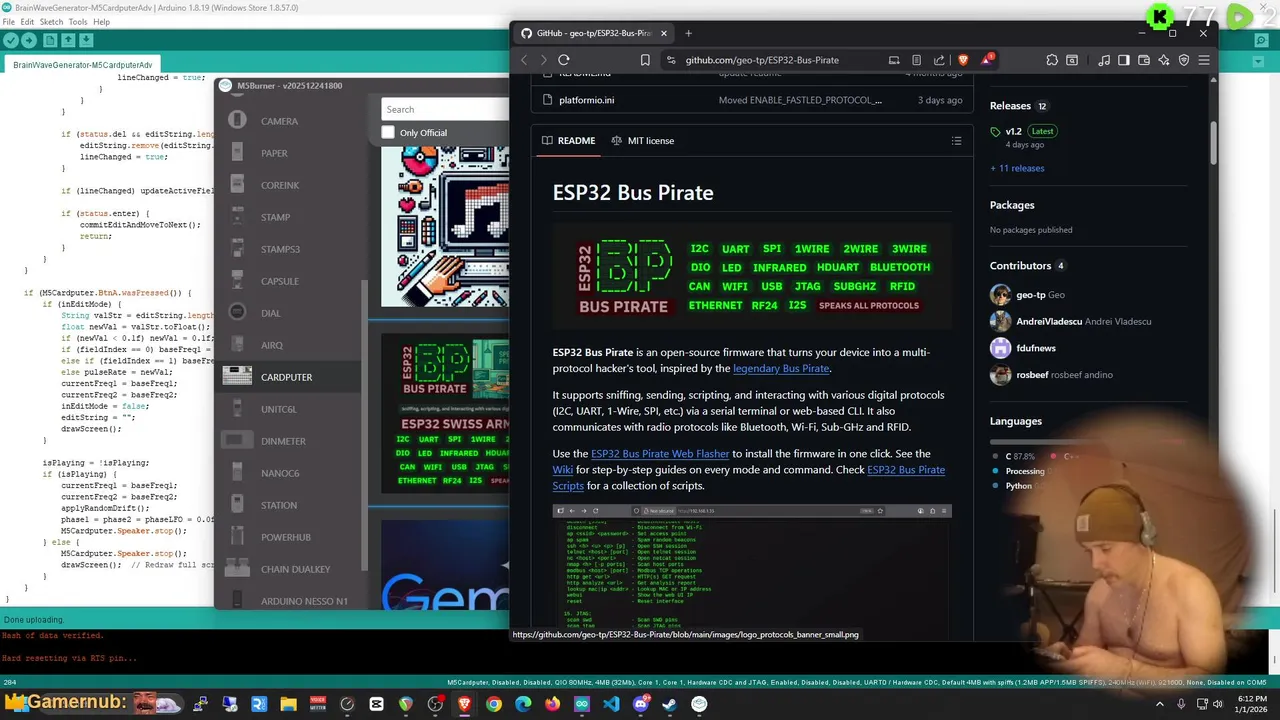The image size is (1280, 720).
Task: Click the Brave wallet icon
Action: coord(1144,60)
